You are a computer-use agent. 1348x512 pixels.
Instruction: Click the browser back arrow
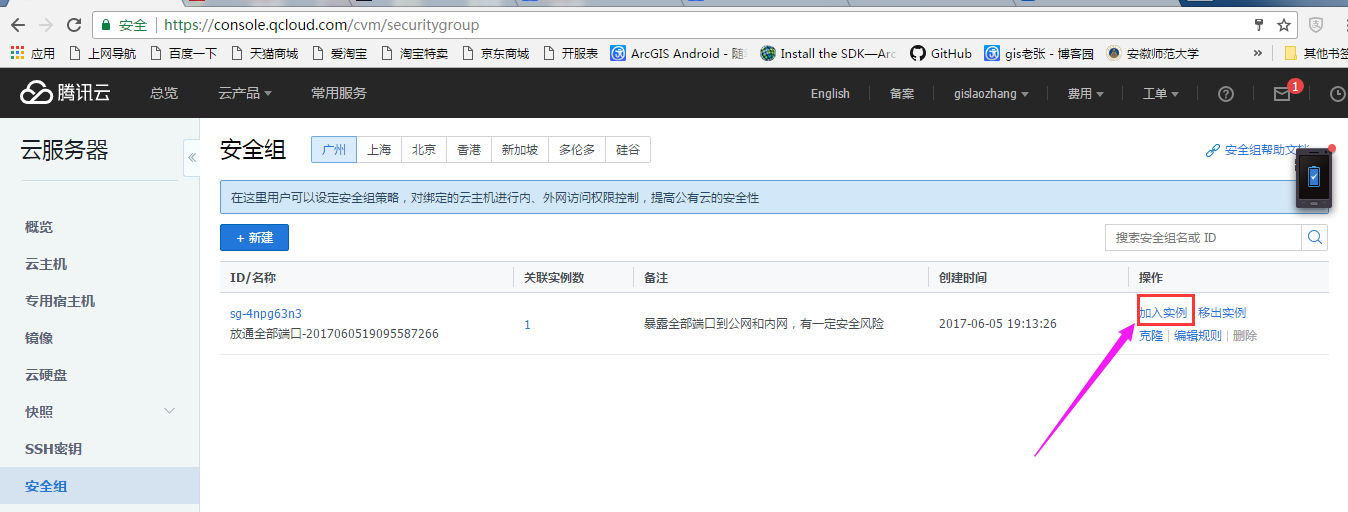[x=18, y=25]
